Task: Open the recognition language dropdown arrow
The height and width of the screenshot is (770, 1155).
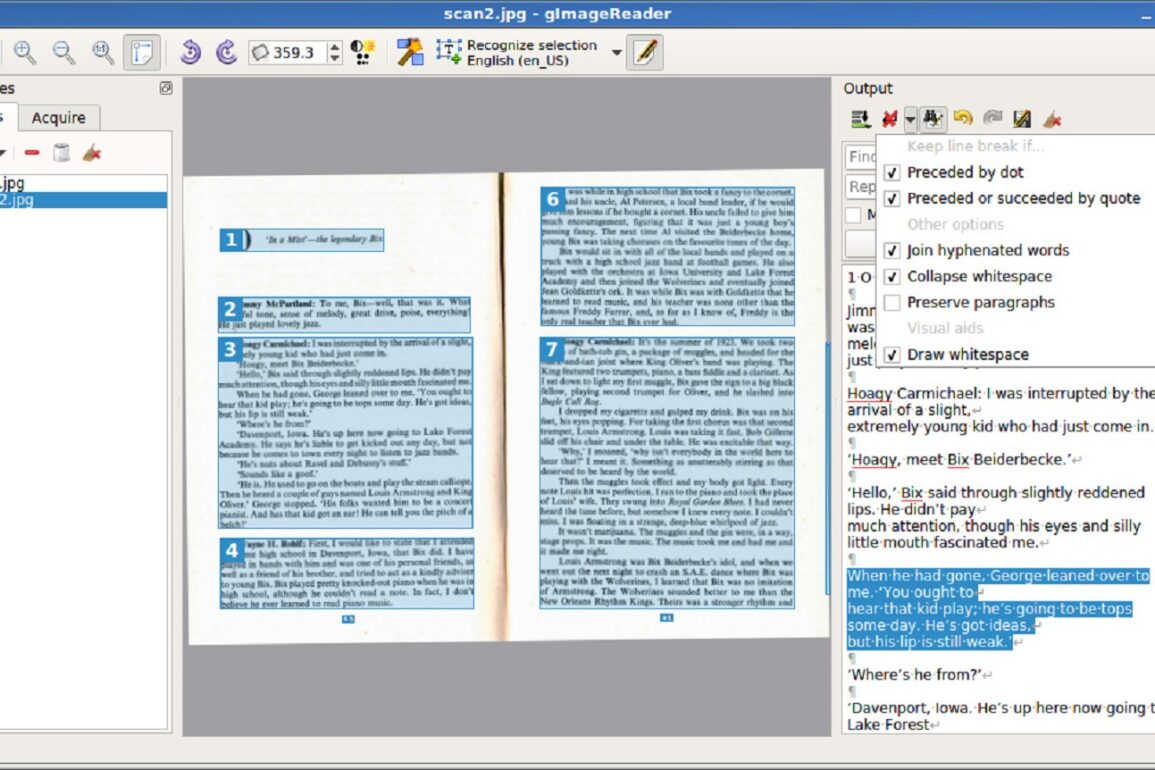Action: [x=617, y=53]
